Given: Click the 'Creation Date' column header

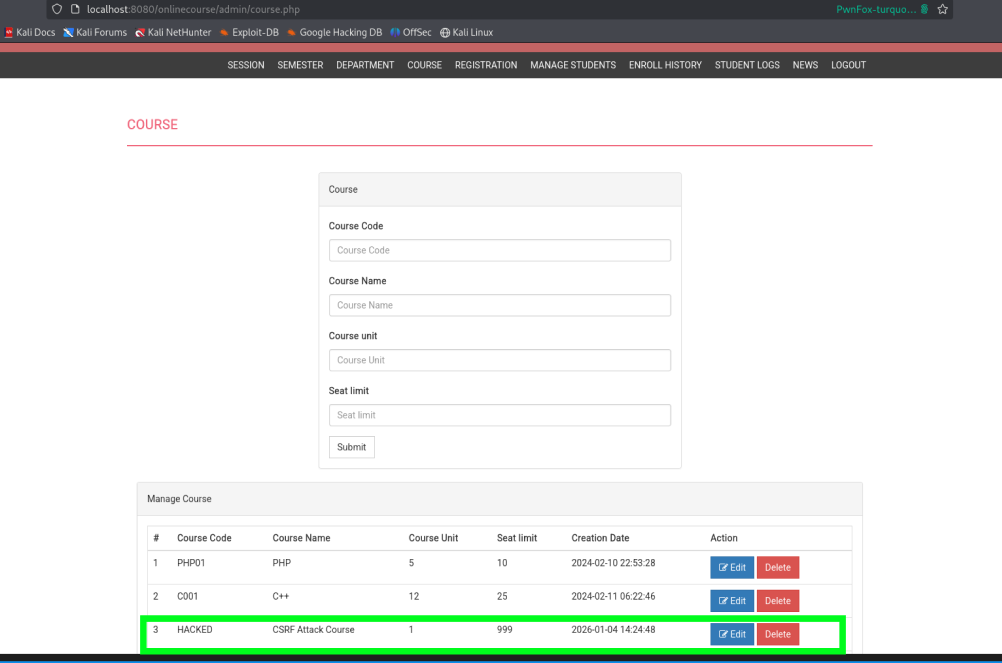Looking at the screenshot, I should click(x=601, y=538).
